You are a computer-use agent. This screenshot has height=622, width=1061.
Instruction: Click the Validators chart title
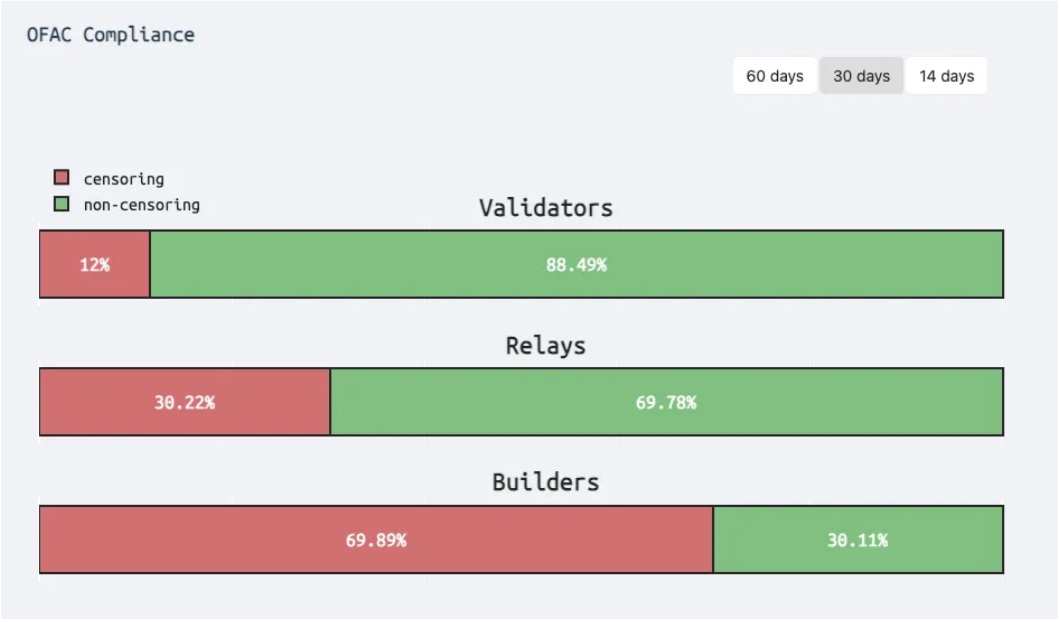coord(545,208)
